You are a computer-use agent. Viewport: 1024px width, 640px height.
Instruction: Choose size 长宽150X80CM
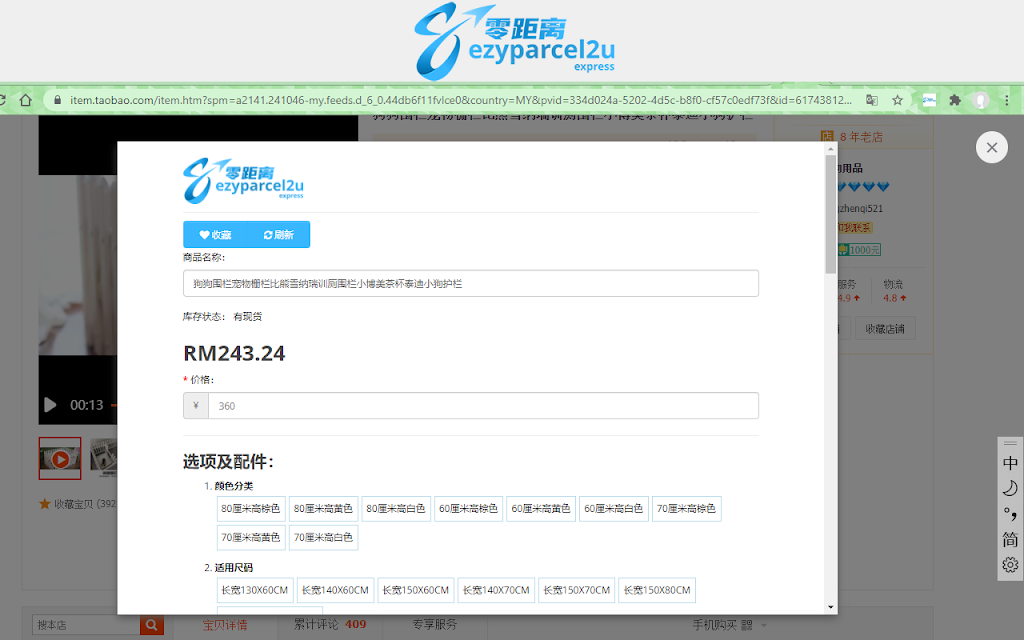point(657,590)
